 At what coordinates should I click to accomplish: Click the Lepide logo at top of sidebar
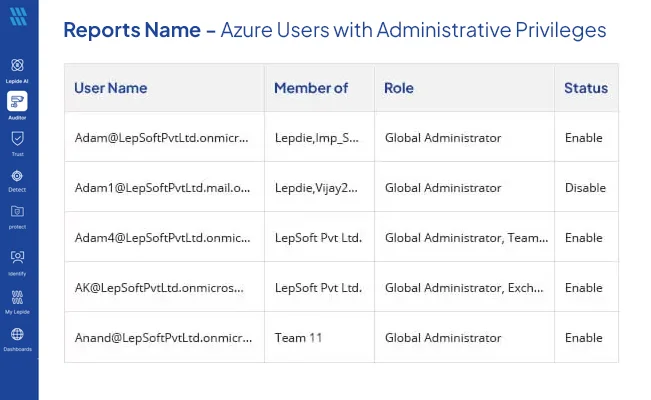19,17
